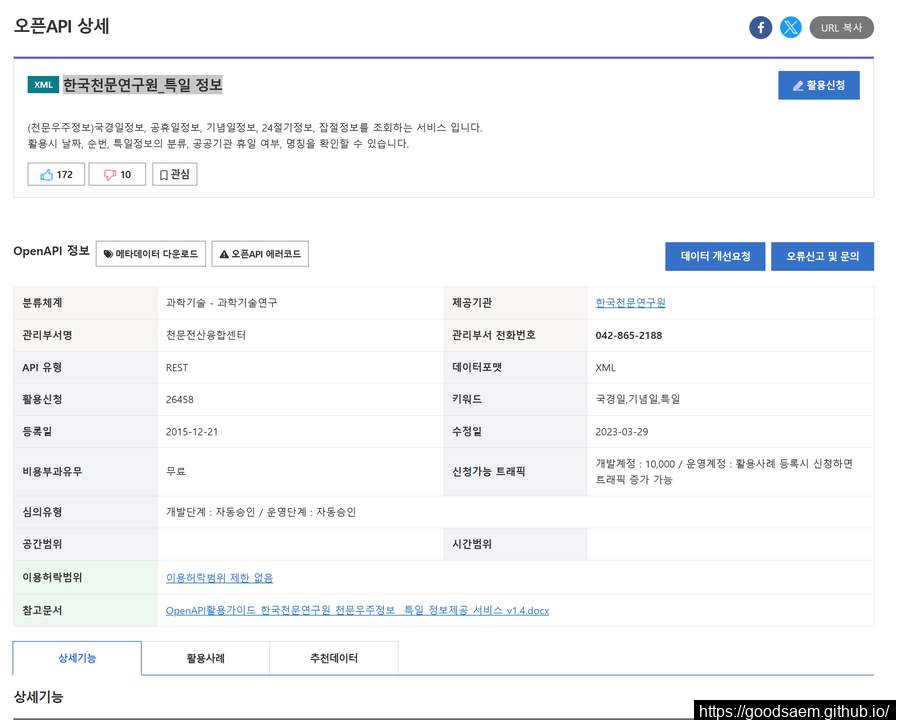The width and height of the screenshot is (900, 727).
Task: Click the 등록일 value 2015-12-21
Action: (192, 431)
